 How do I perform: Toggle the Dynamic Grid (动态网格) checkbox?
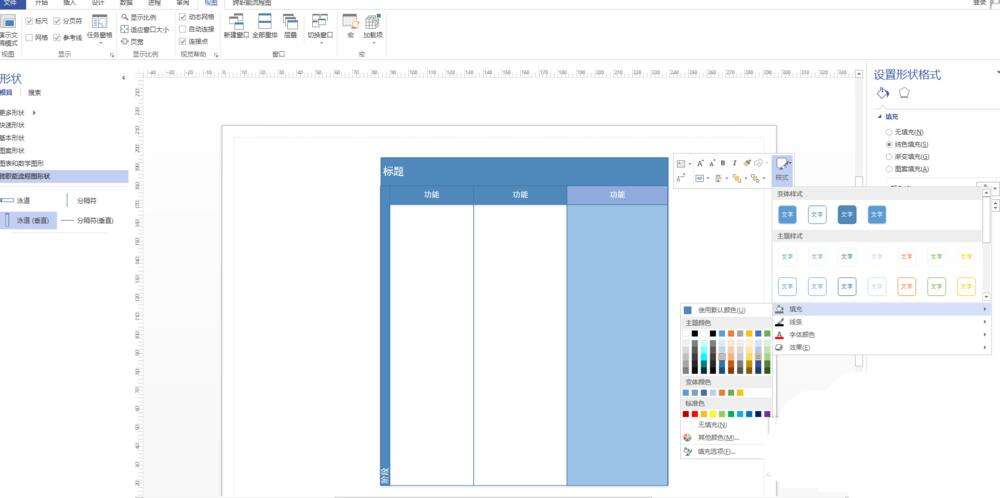tap(182, 17)
